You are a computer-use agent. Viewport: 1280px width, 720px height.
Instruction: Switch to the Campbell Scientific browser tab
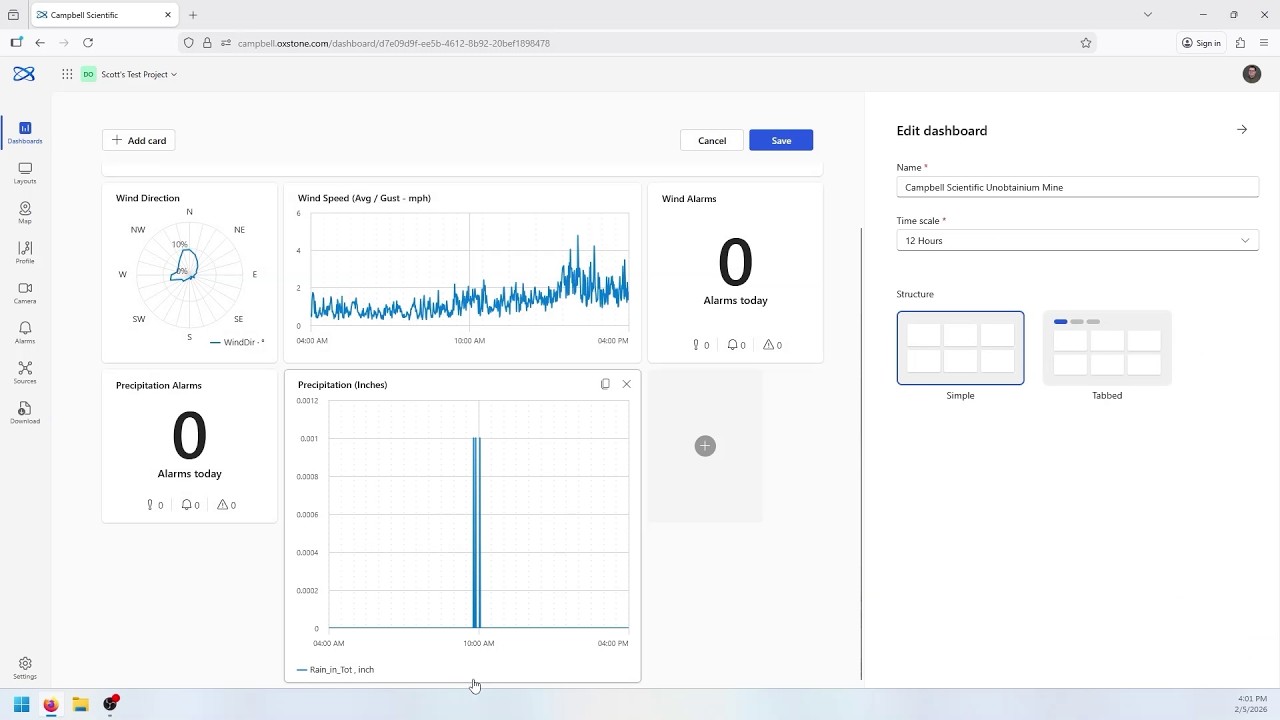point(104,15)
